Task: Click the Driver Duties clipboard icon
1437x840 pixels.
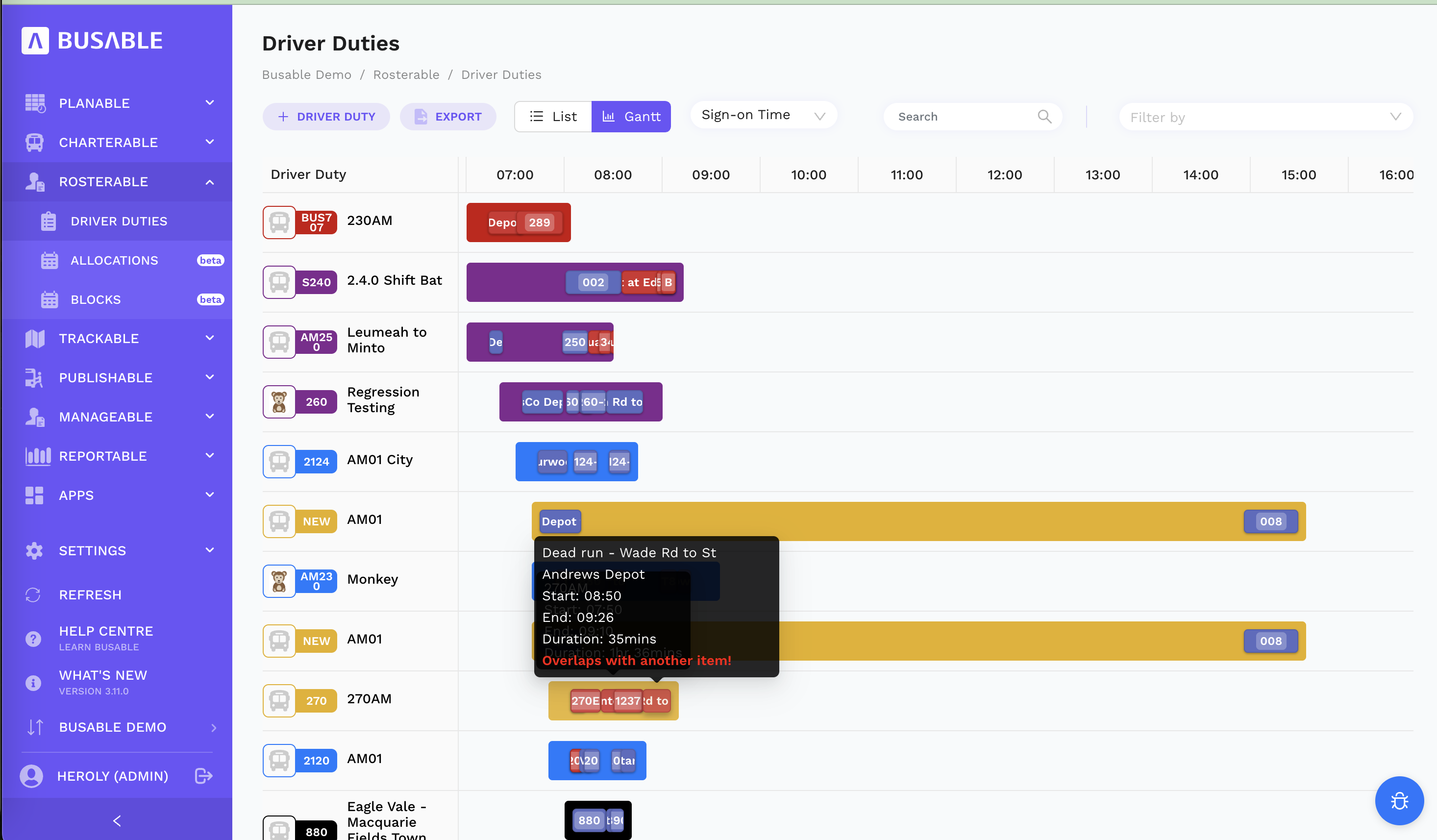Action: pyautogui.click(x=49, y=221)
